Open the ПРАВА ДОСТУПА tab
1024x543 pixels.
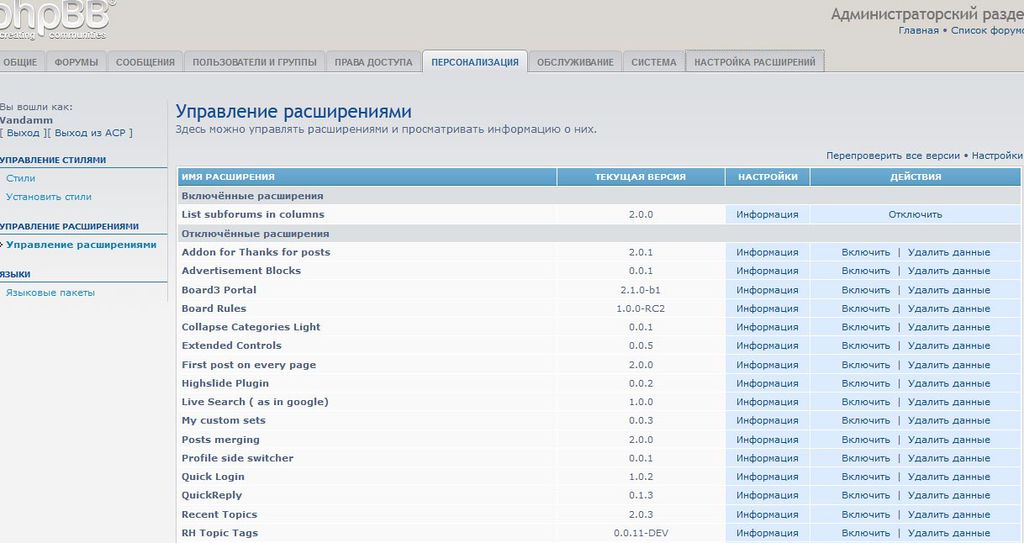(373, 62)
